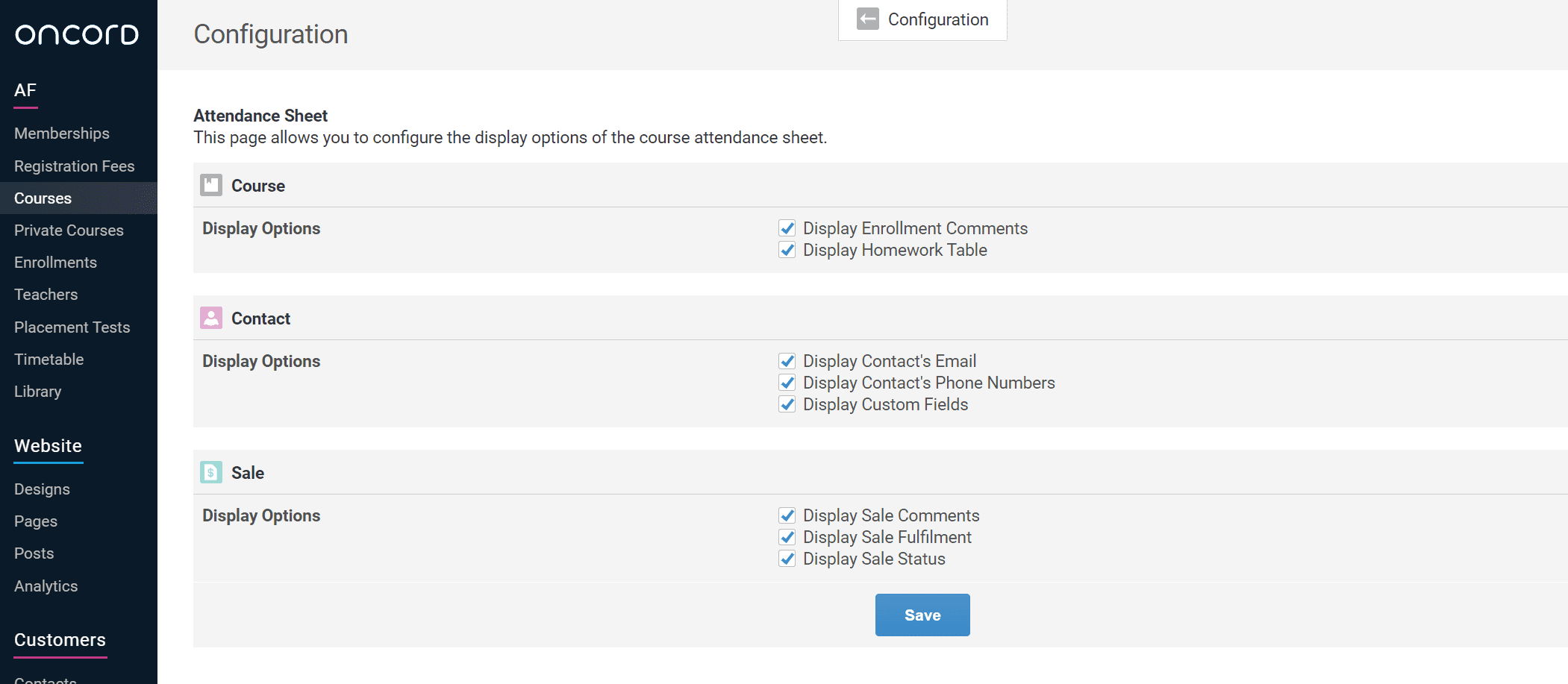The height and width of the screenshot is (684, 1568).
Task: Click the Sale dollar icon
Action: [x=211, y=473]
